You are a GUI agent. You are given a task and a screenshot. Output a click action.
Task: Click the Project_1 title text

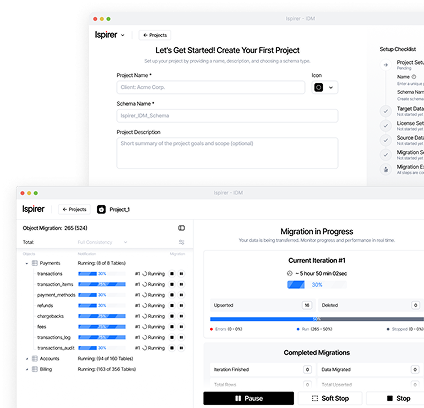click(x=119, y=209)
